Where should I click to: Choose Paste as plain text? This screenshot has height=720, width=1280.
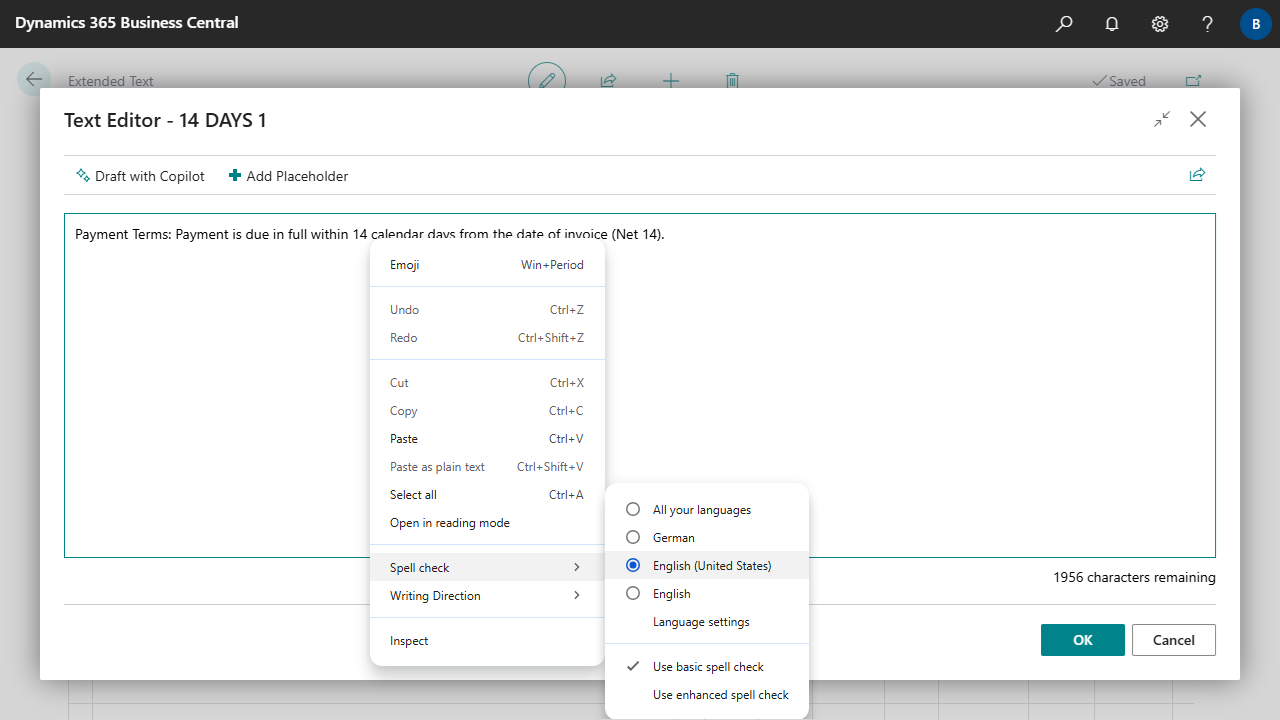(x=487, y=467)
